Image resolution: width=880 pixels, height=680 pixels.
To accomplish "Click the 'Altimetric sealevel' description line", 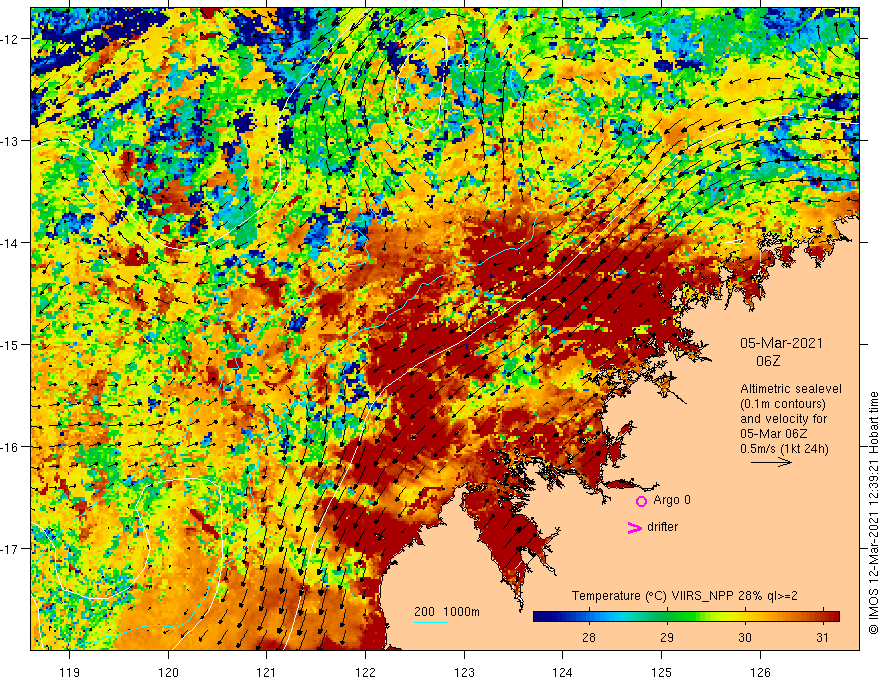I will (x=791, y=389).
